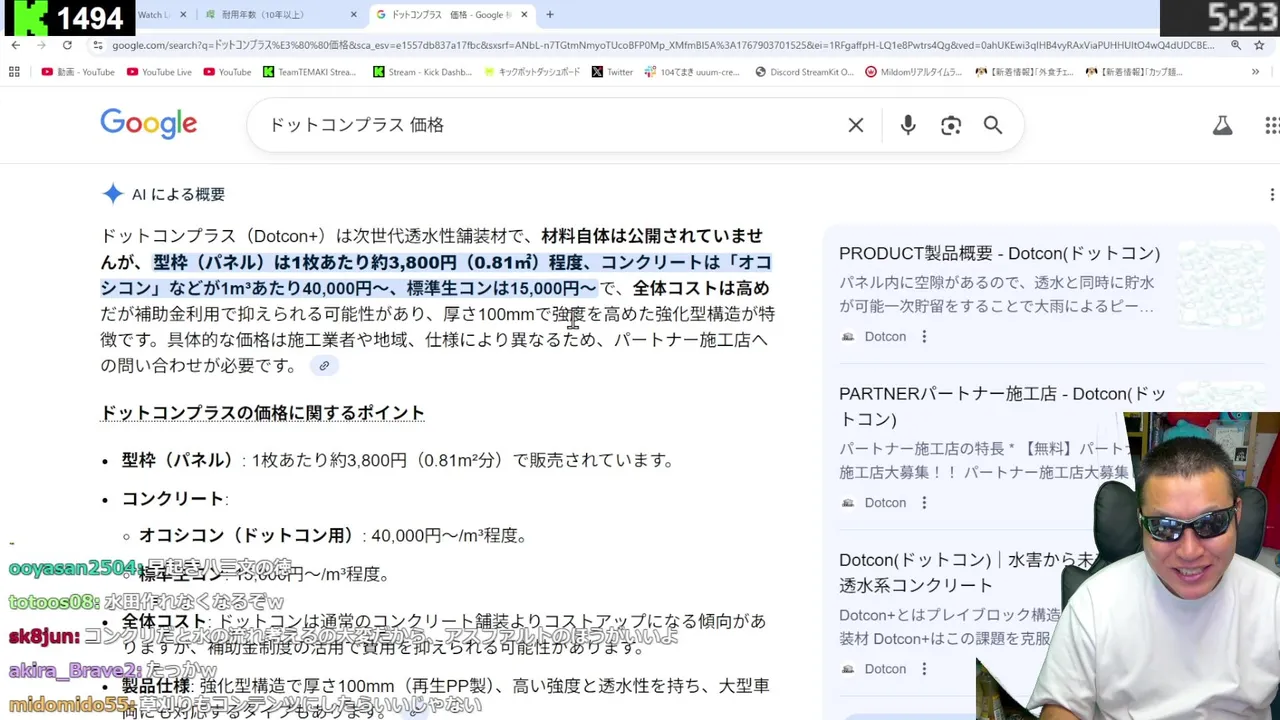Image resolution: width=1280 pixels, height=720 pixels.
Task: Click ドットコンプラスの価格に関するポイント heading
Action: coord(263,413)
